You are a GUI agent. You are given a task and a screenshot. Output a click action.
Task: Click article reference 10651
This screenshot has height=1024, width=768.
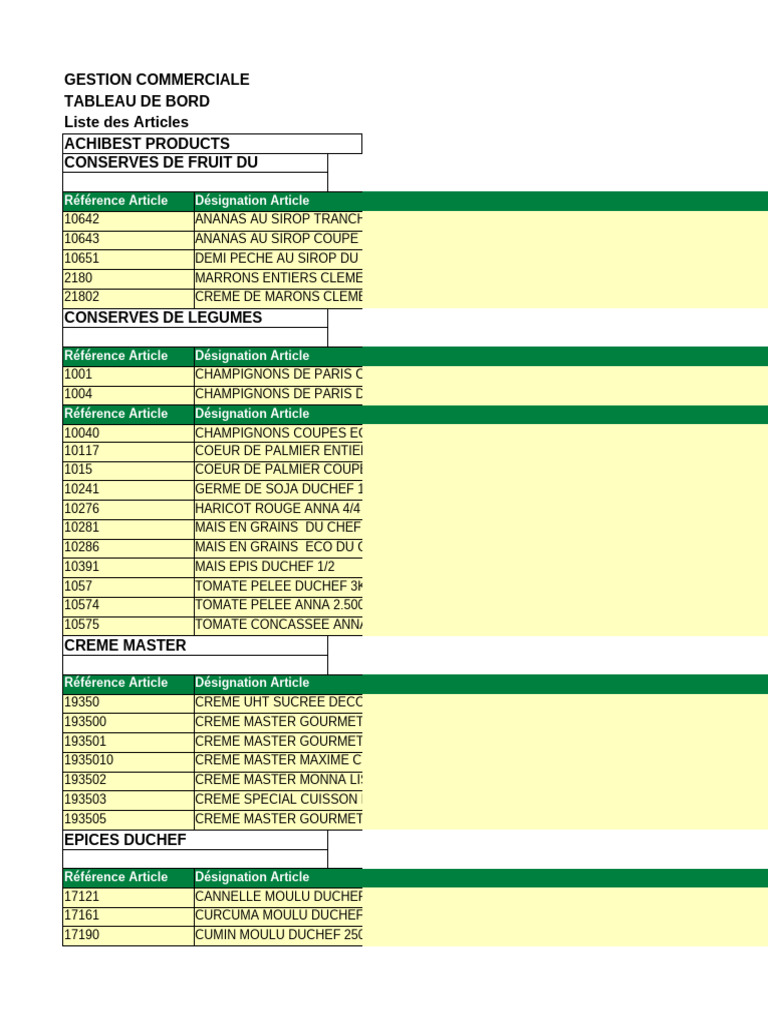[x=128, y=259]
